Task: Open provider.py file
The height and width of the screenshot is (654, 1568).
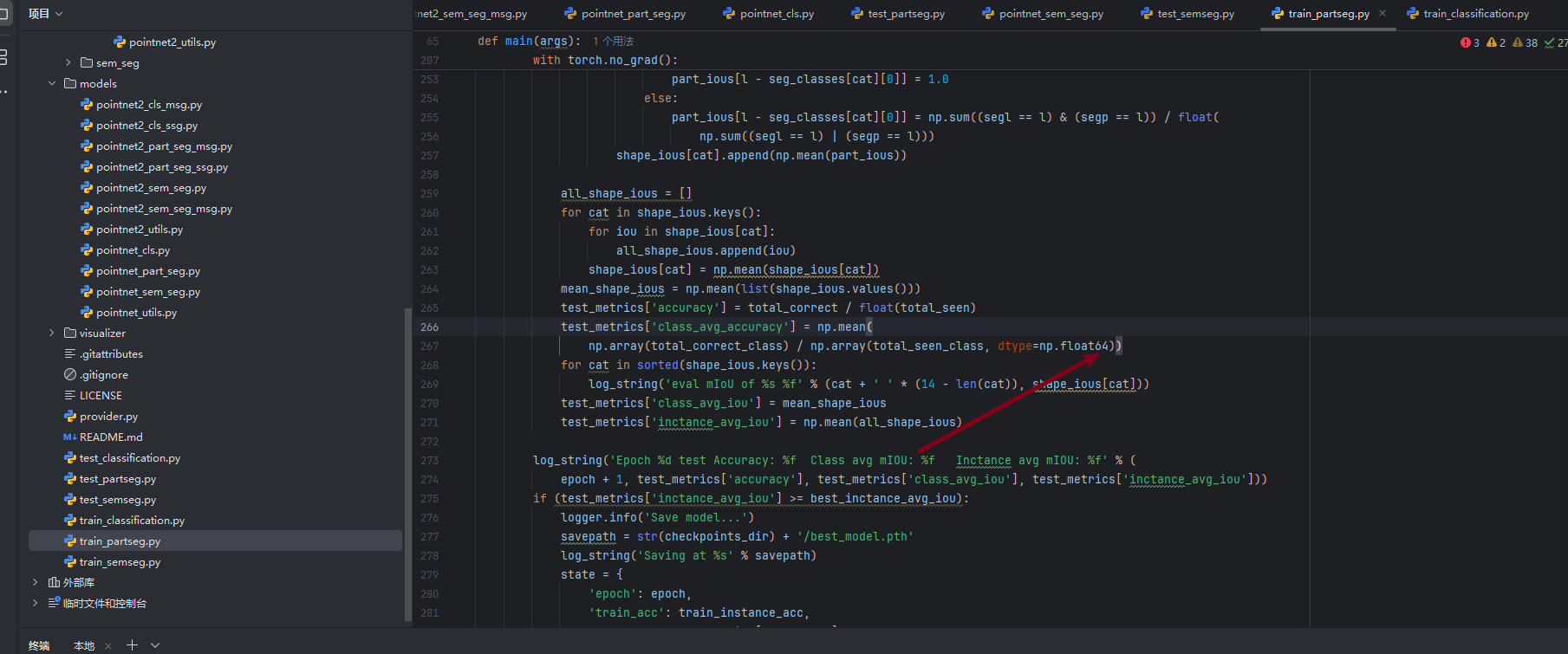Action: 101,417
